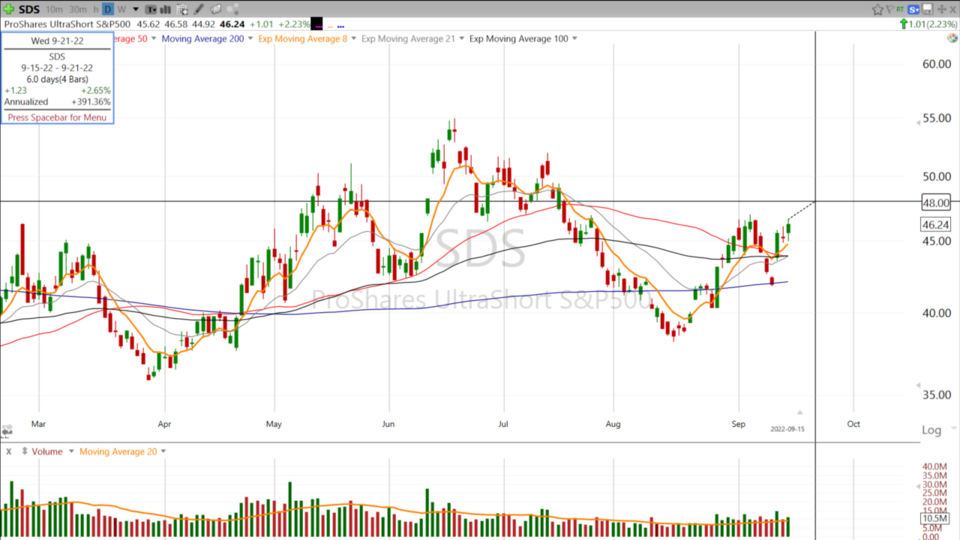The image size is (960, 540).
Task: Click the 46.24 current price label
Action: [x=936, y=225]
